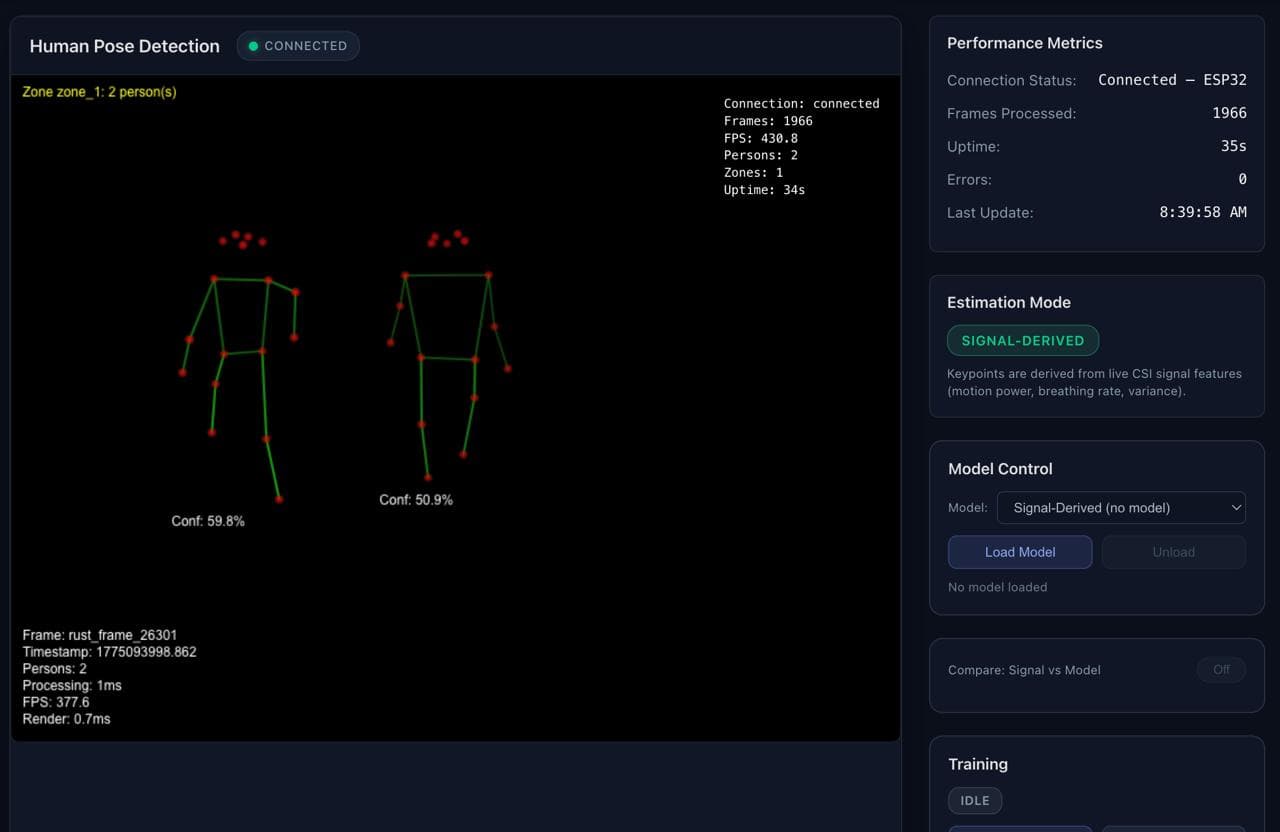Viewport: 1280px width, 832px height.
Task: Click the 'Frame: rust_frame_26301' text
Action: pyautogui.click(x=100, y=635)
